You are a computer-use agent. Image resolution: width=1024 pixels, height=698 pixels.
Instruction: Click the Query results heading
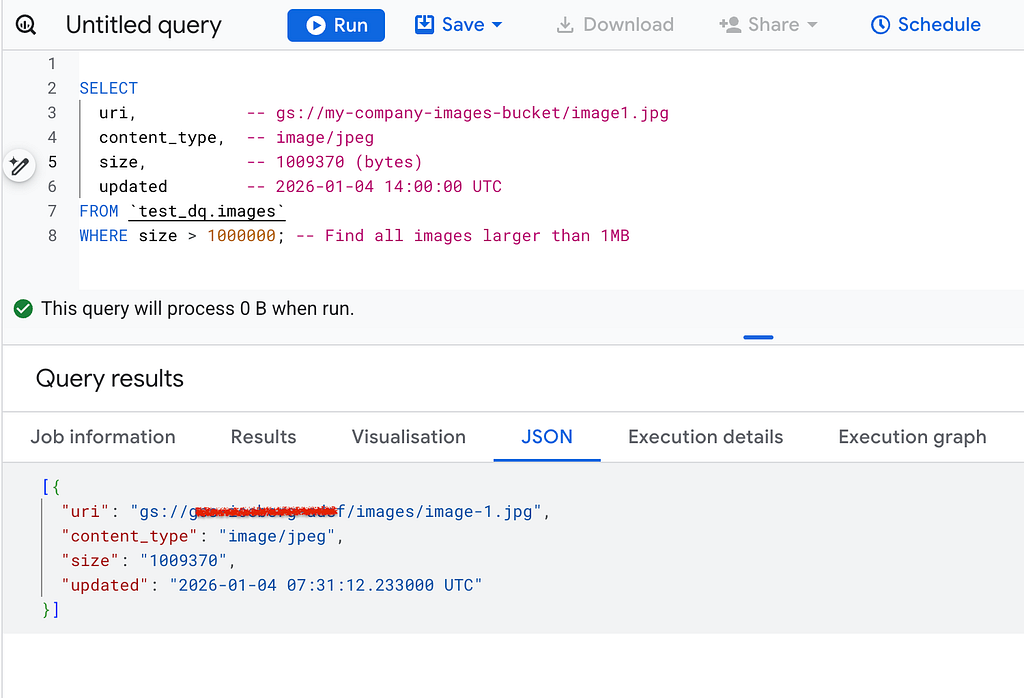pyautogui.click(x=110, y=379)
